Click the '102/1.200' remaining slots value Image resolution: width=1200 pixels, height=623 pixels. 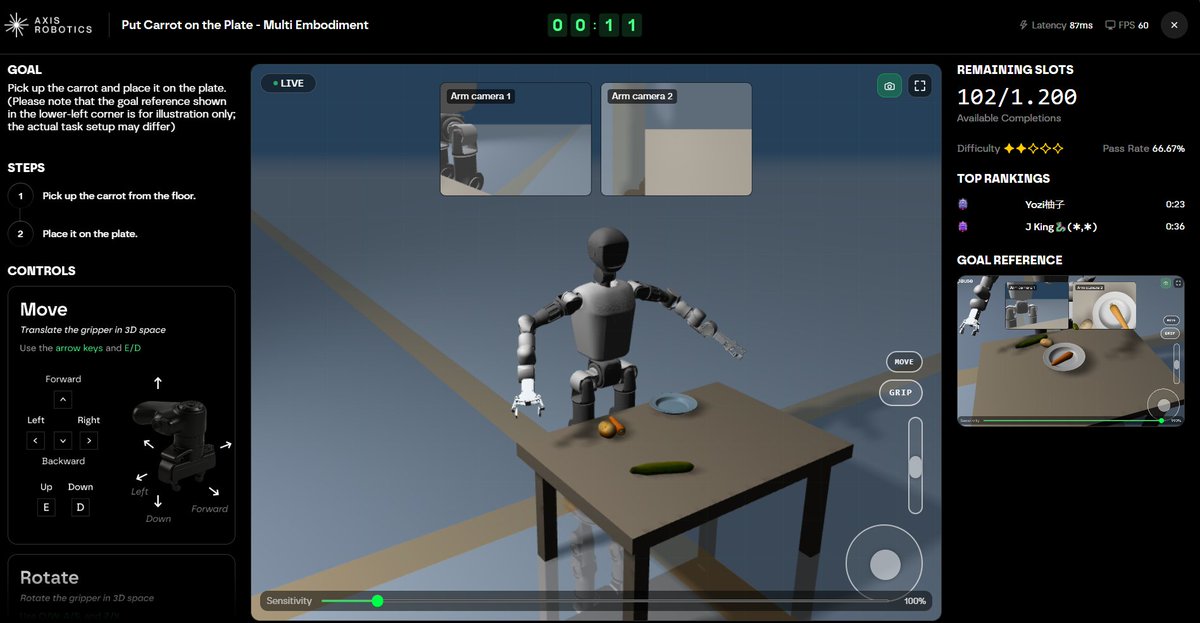click(1017, 97)
